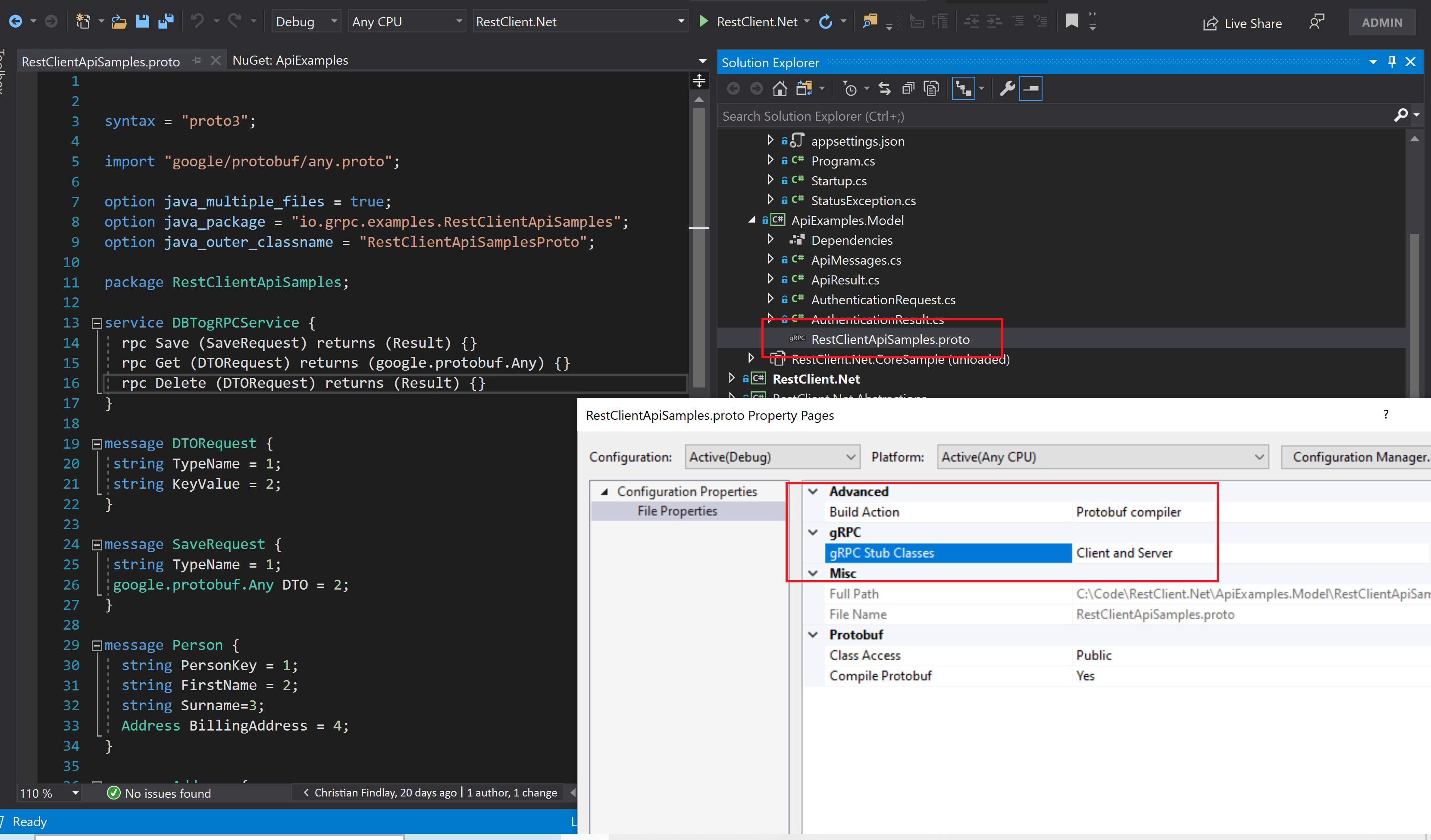
Task: Open the Active(Any CPU) Platform combo box
Action: click(x=1102, y=457)
